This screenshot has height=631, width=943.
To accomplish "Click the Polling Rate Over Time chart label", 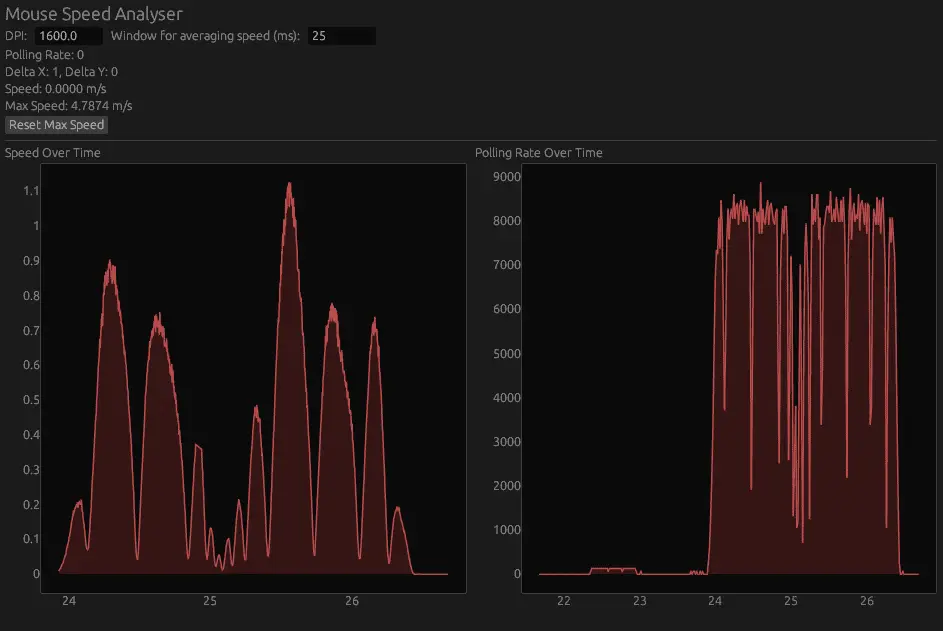I will point(539,152).
